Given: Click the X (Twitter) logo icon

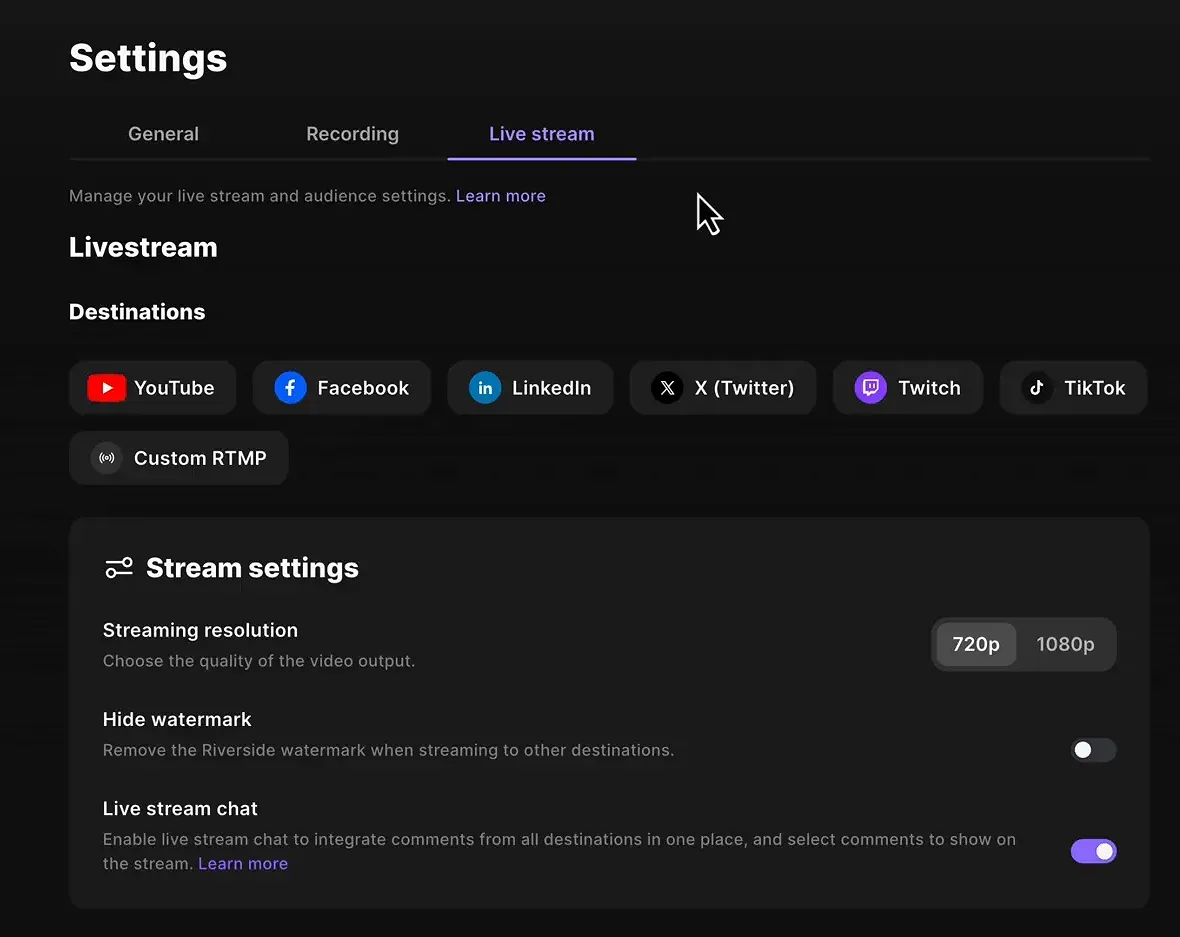Looking at the screenshot, I should click(666, 388).
